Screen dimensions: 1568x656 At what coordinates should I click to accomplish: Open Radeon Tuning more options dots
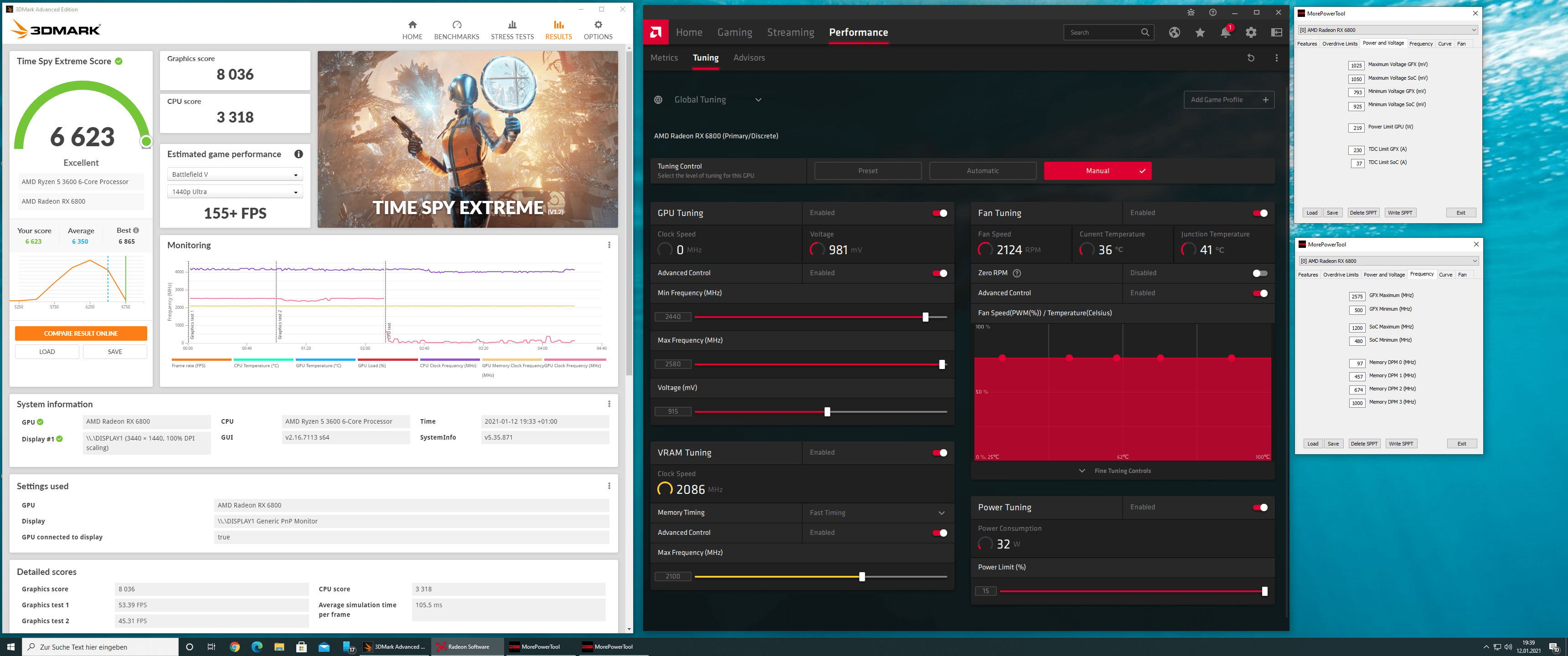(x=1276, y=58)
